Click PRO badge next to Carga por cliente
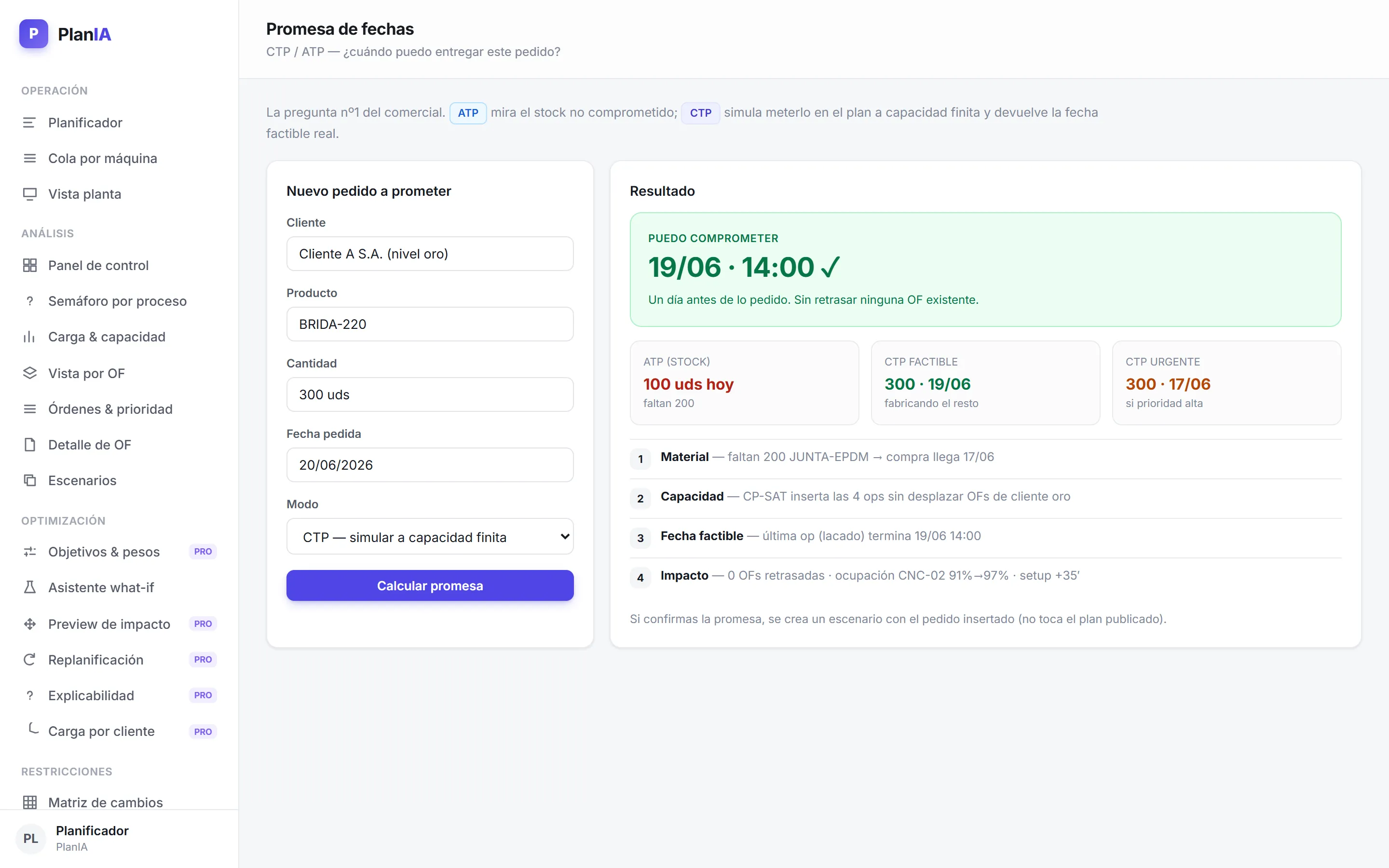The width and height of the screenshot is (1389, 868). coord(203,732)
